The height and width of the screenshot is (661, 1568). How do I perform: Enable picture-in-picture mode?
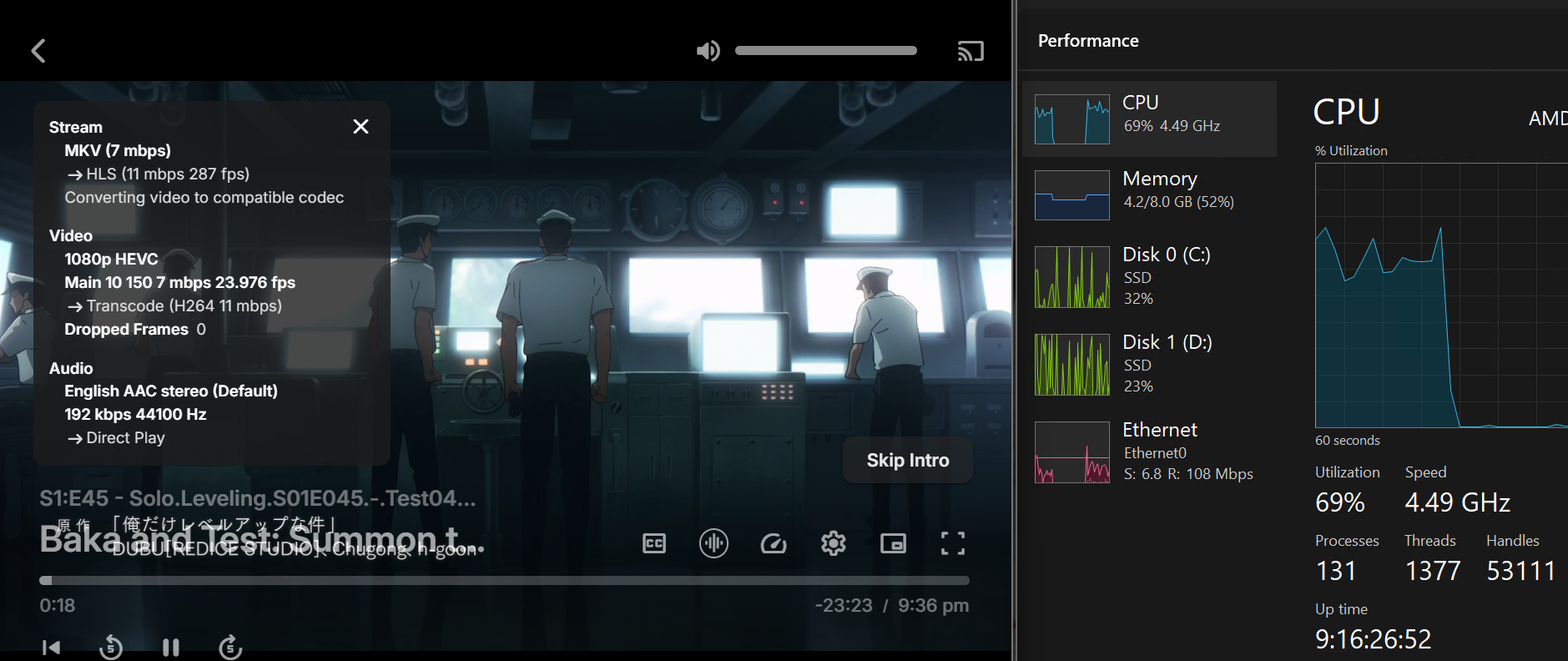click(x=893, y=544)
